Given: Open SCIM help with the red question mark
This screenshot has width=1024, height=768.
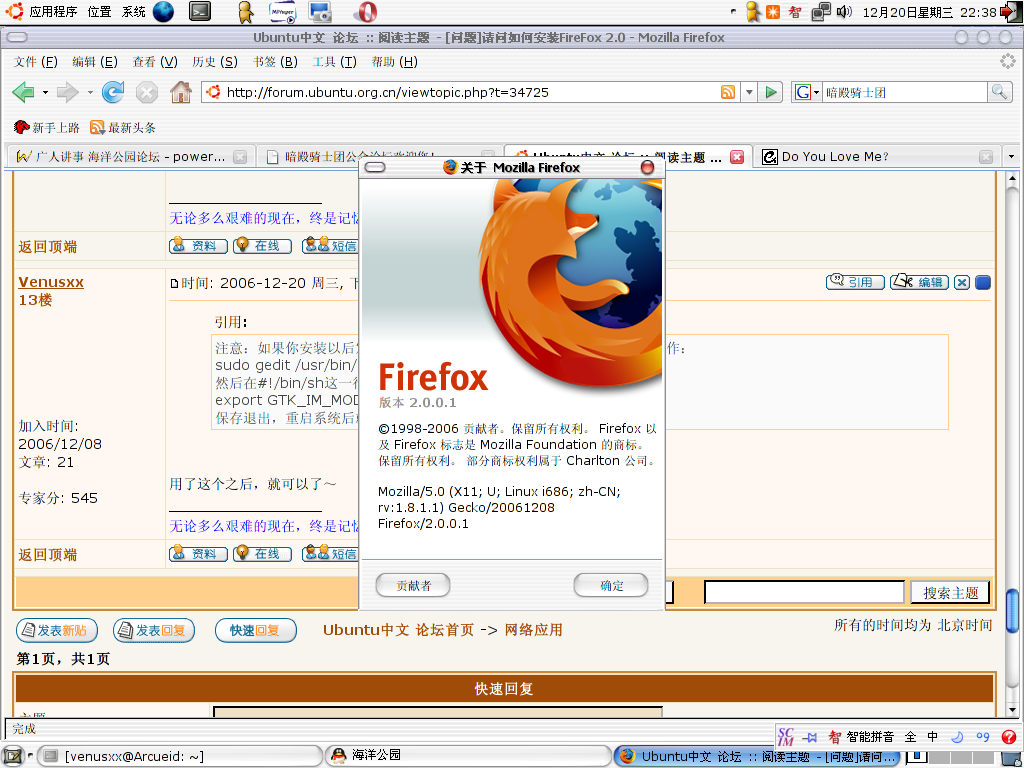Looking at the screenshot, I should 1008,737.
